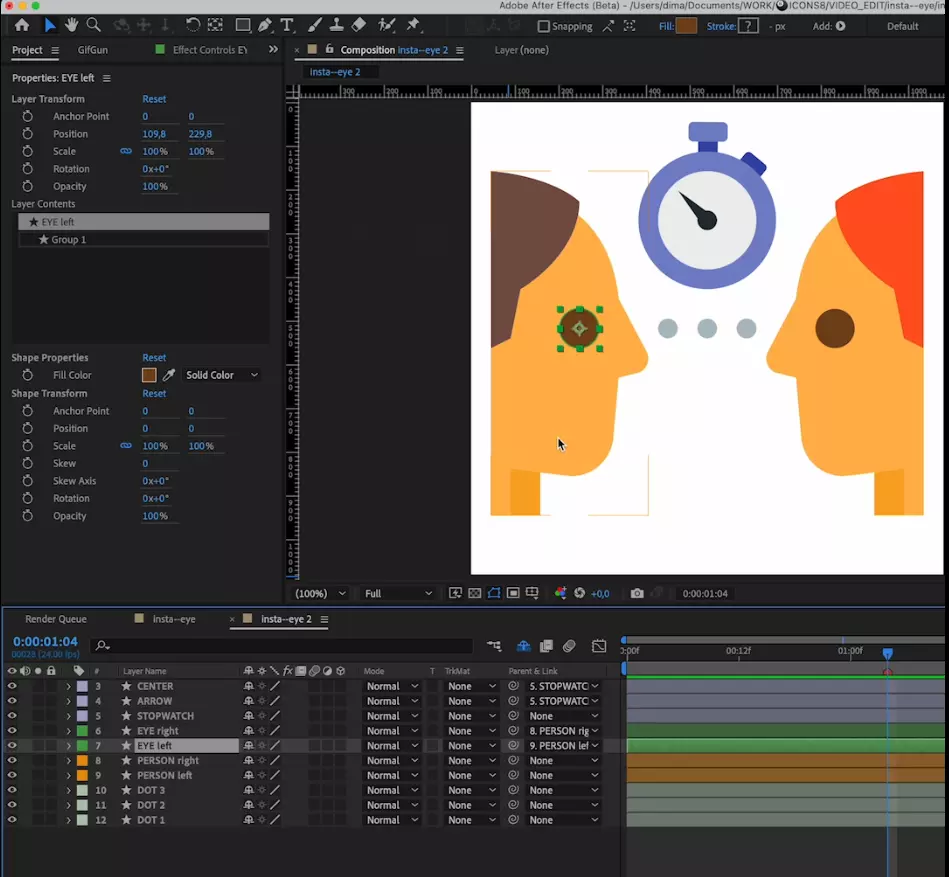Click the timeline current time indicator handle
Viewport: 949px width, 877px height.
coord(887,654)
